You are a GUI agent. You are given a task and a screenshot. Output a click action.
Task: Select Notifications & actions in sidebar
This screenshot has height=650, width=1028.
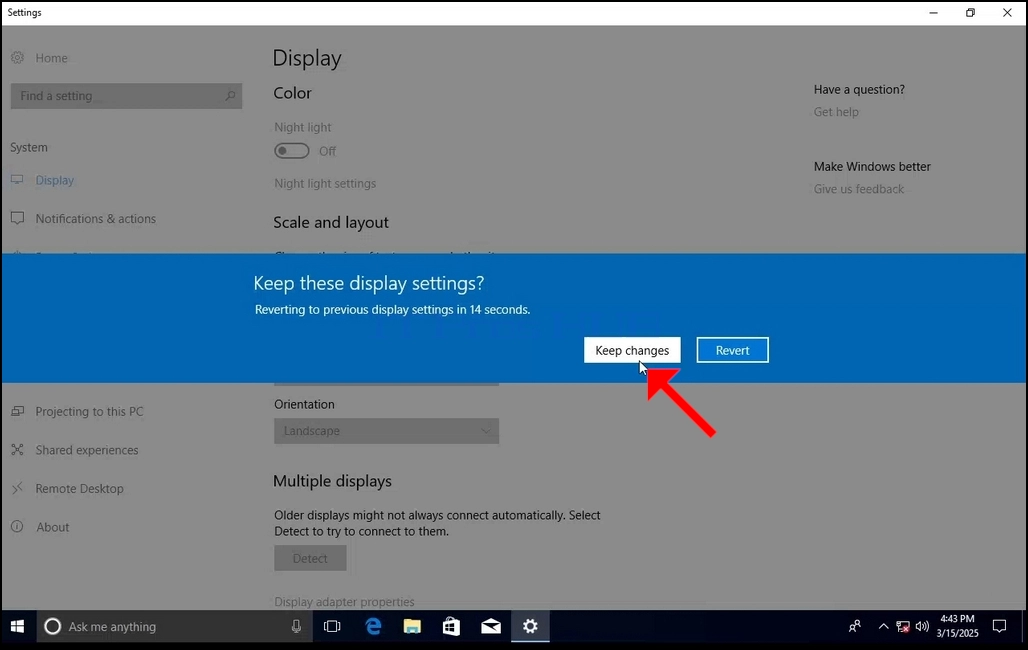[95, 218]
